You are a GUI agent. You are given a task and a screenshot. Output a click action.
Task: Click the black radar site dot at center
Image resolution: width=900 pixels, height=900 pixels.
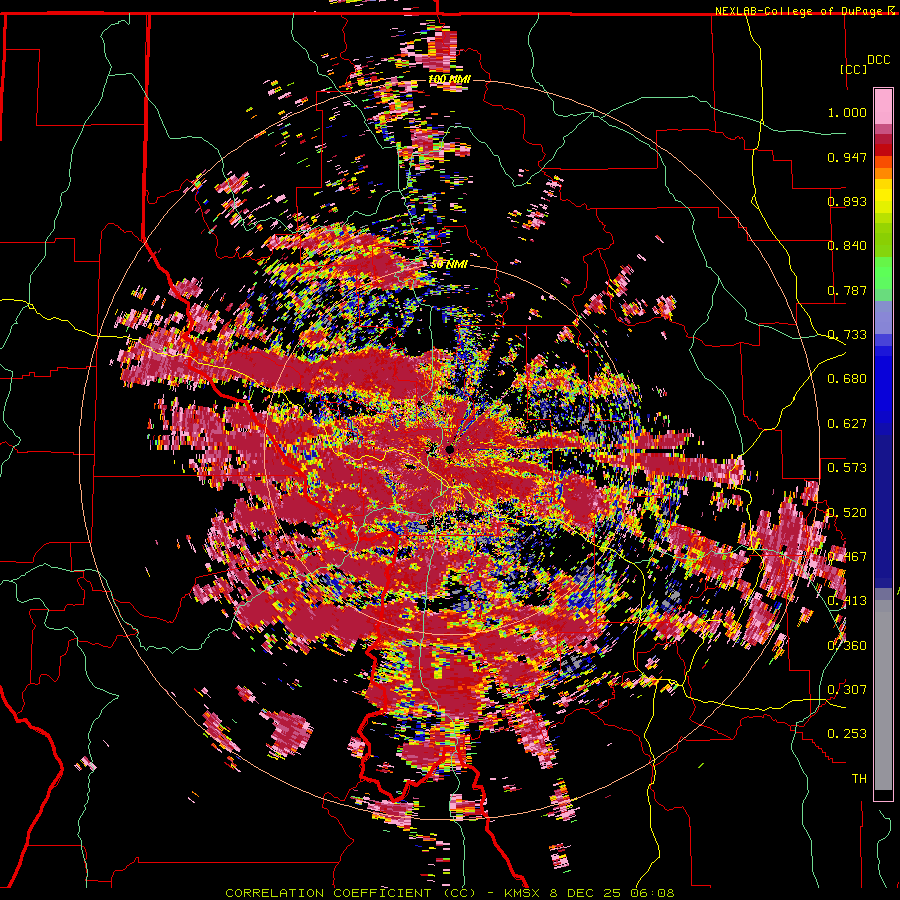coord(450,449)
